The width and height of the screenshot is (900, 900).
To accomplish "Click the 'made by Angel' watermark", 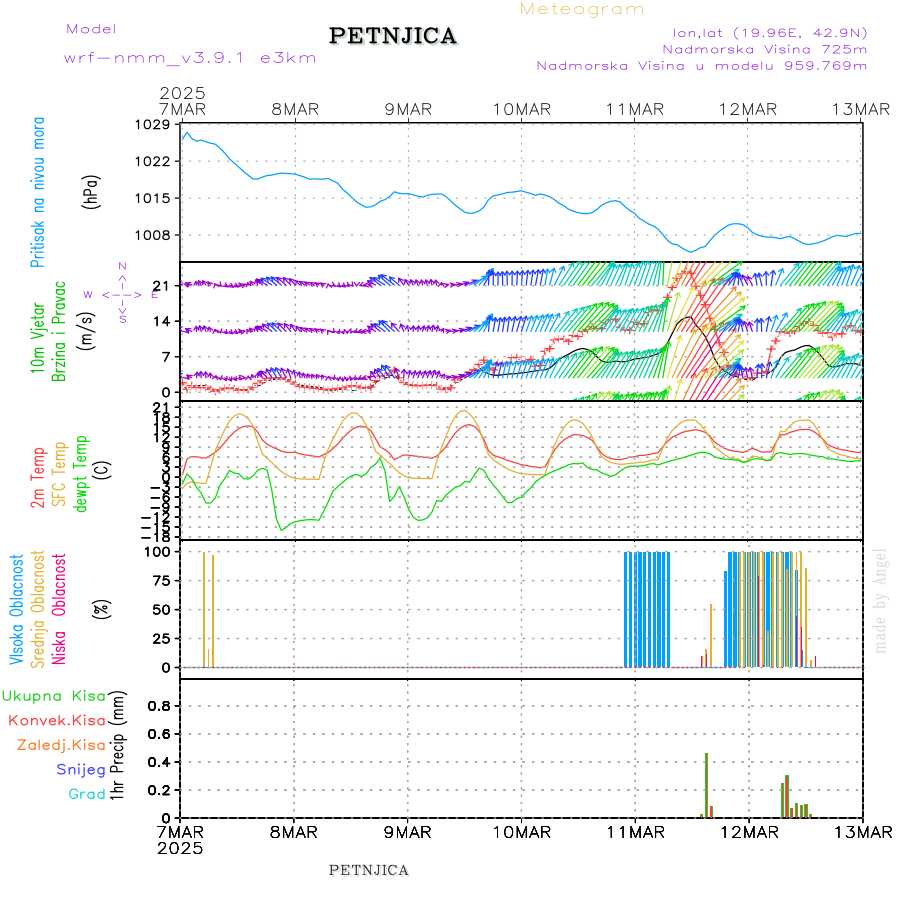I will coord(881,600).
